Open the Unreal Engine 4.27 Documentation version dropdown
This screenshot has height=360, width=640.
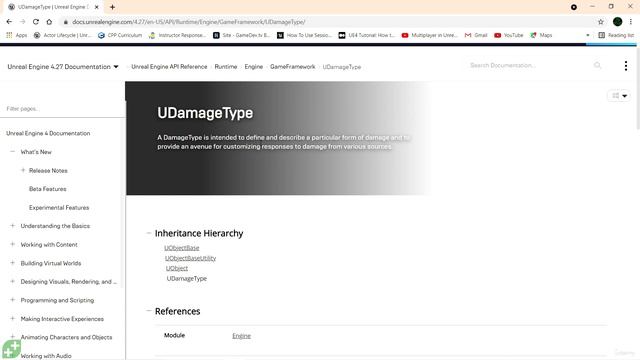[x=63, y=67]
